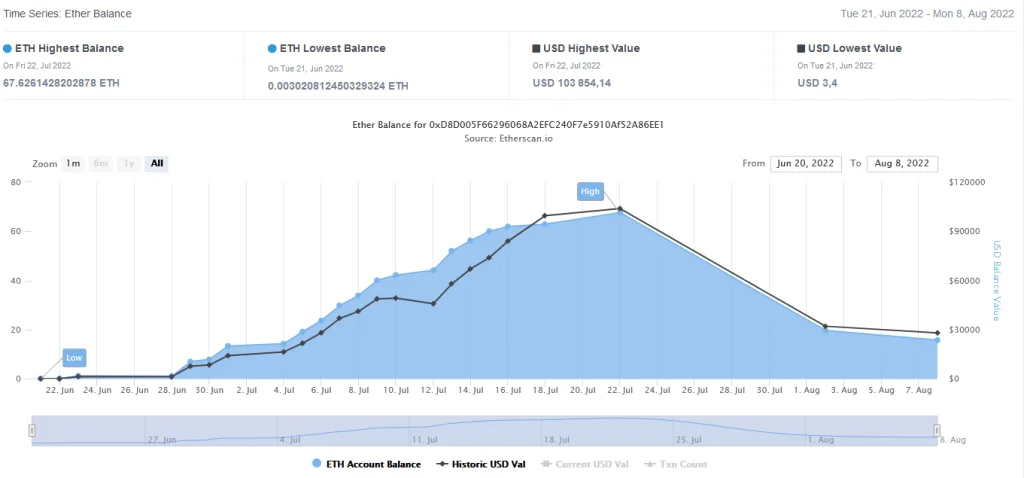Click the USD 3,4 value
The height and width of the screenshot is (478, 1024).
[817, 84]
